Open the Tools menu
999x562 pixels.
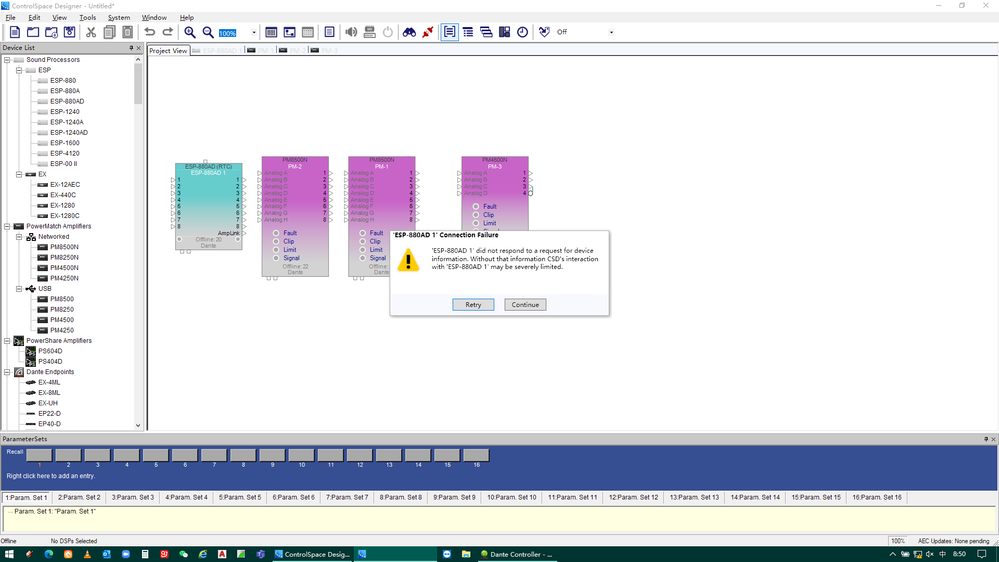87,18
